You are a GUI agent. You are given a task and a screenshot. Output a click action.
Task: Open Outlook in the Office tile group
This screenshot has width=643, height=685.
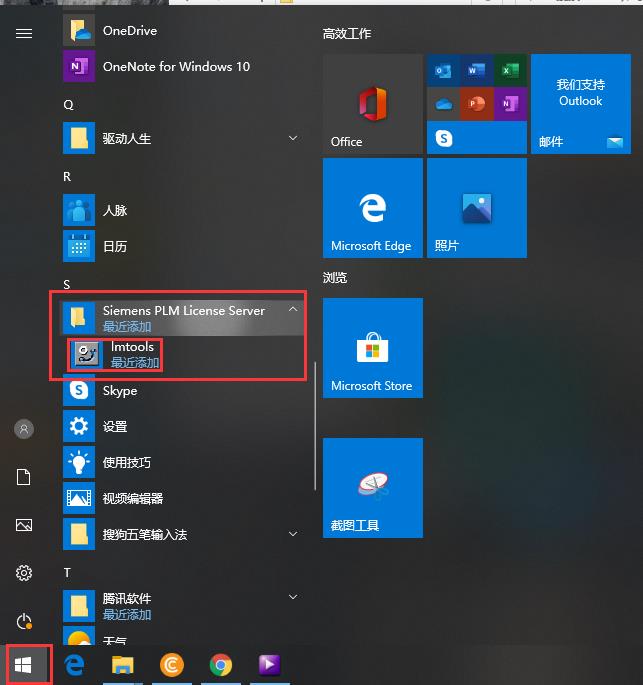443,70
